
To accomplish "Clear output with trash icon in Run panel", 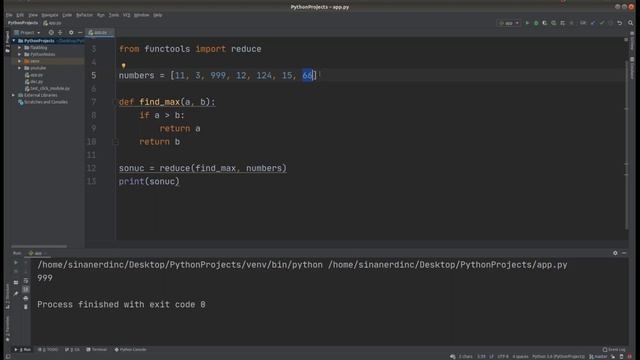I will tap(26, 307).
